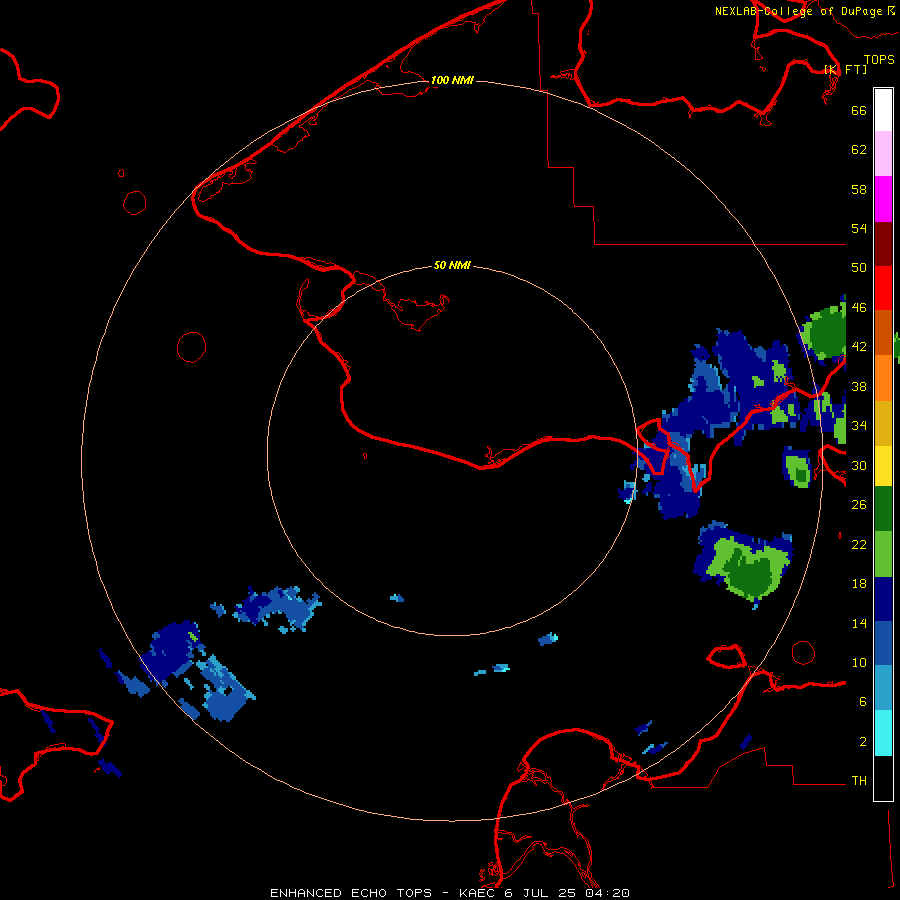Click the '38' legend value
Image resolution: width=900 pixels, height=900 pixels.
[x=859, y=386]
